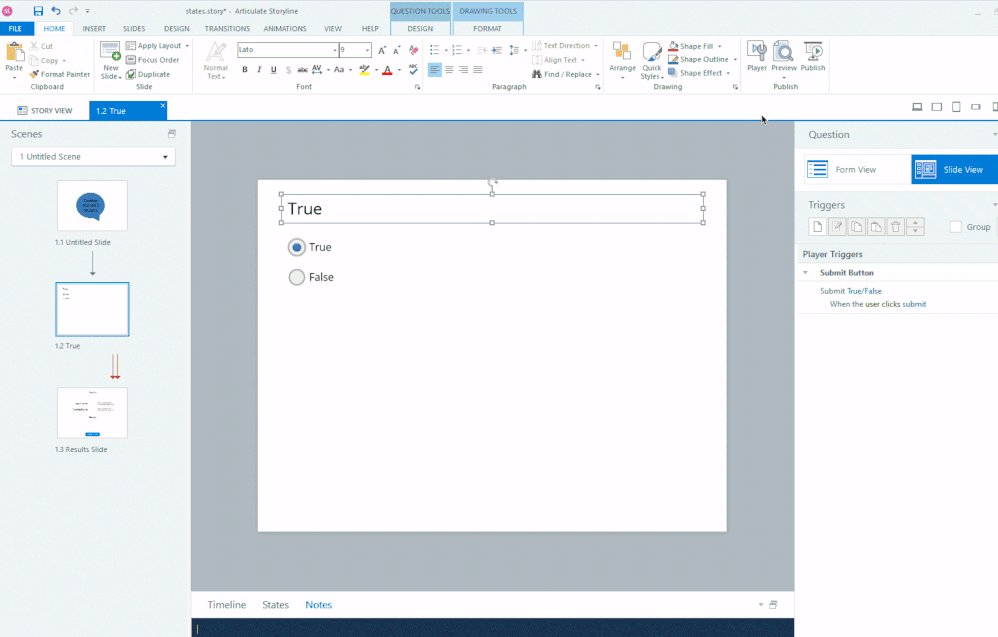Delete the selected trigger using the trash icon

tap(896, 227)
